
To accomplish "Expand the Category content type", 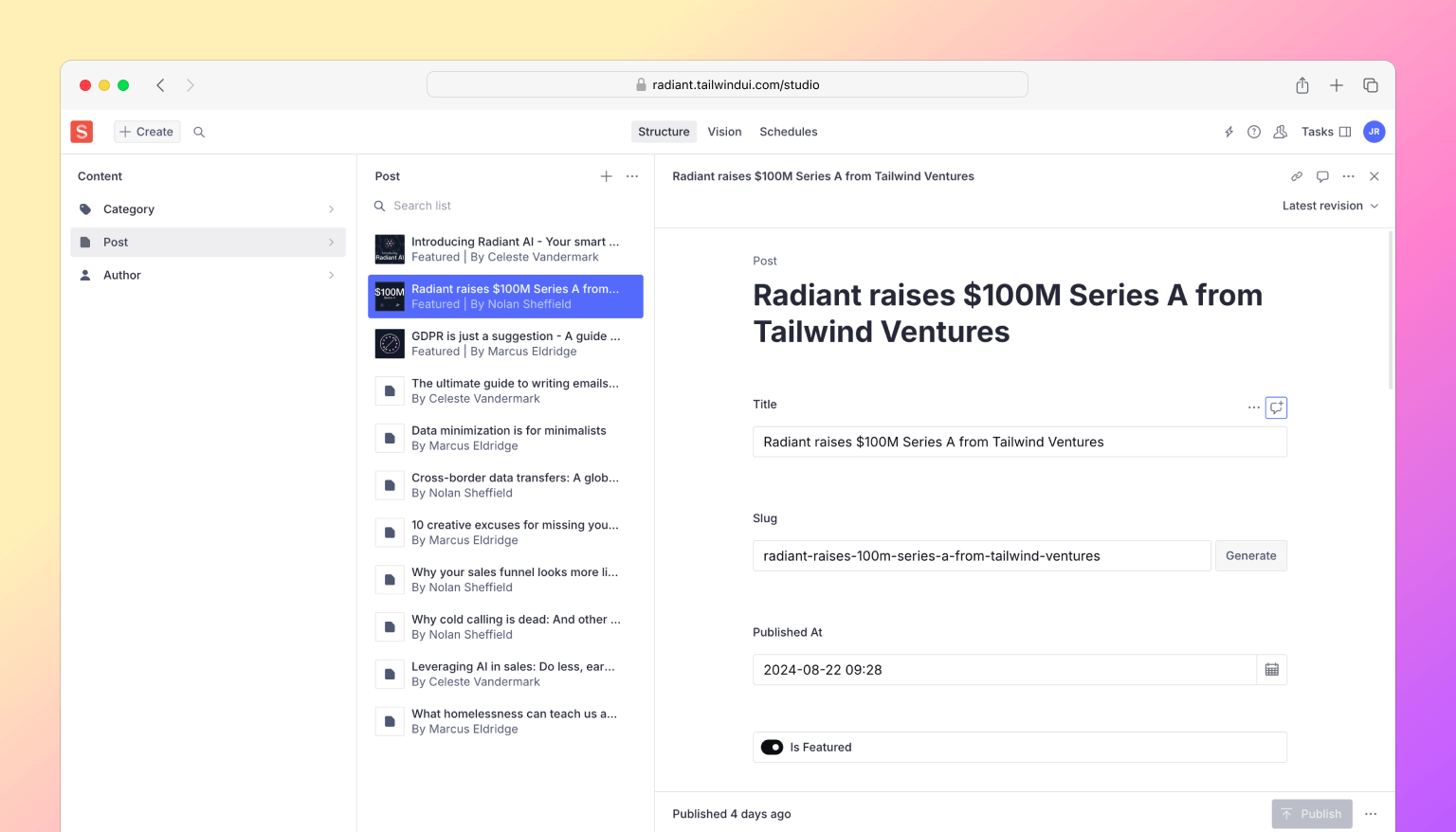I will coord(208,209).
